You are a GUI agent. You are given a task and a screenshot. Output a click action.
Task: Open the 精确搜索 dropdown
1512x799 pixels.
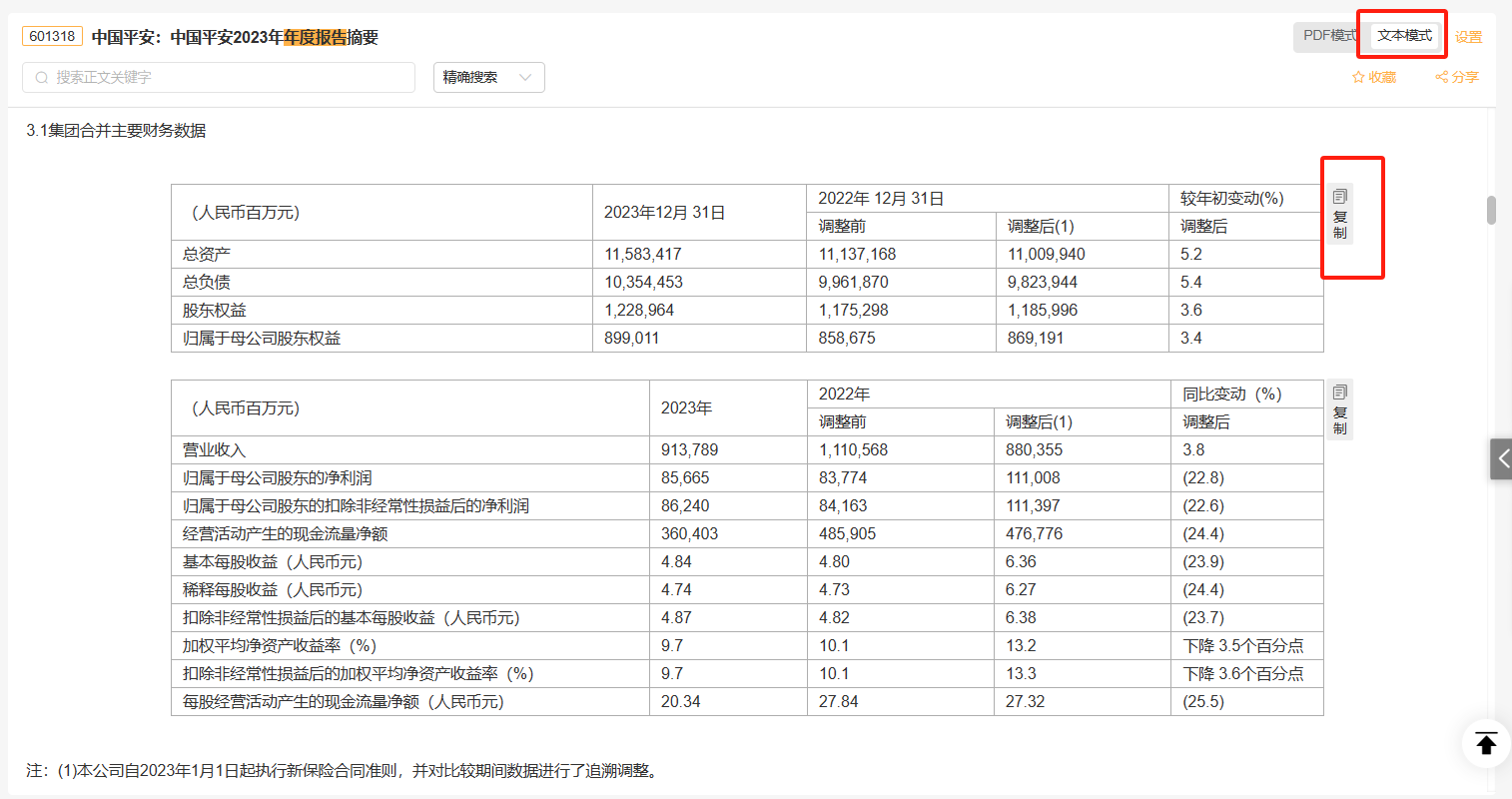(489, 77)
